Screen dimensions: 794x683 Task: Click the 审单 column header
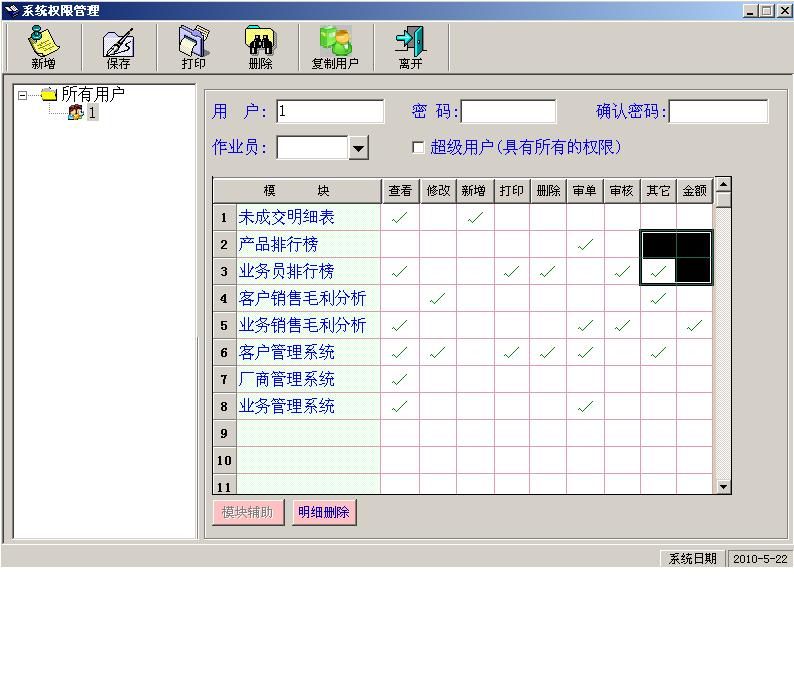pos(585,190)
